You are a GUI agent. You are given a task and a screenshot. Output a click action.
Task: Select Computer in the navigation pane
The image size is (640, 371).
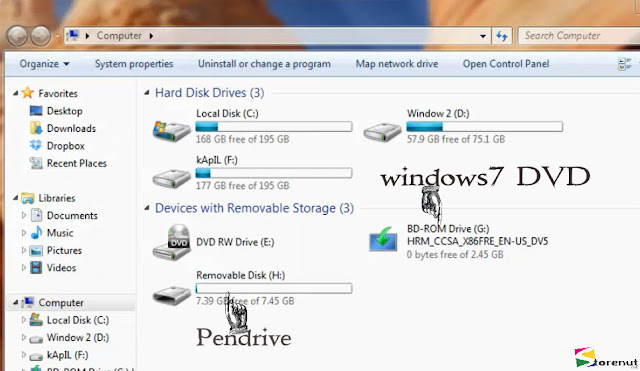(x=61, y=302)
